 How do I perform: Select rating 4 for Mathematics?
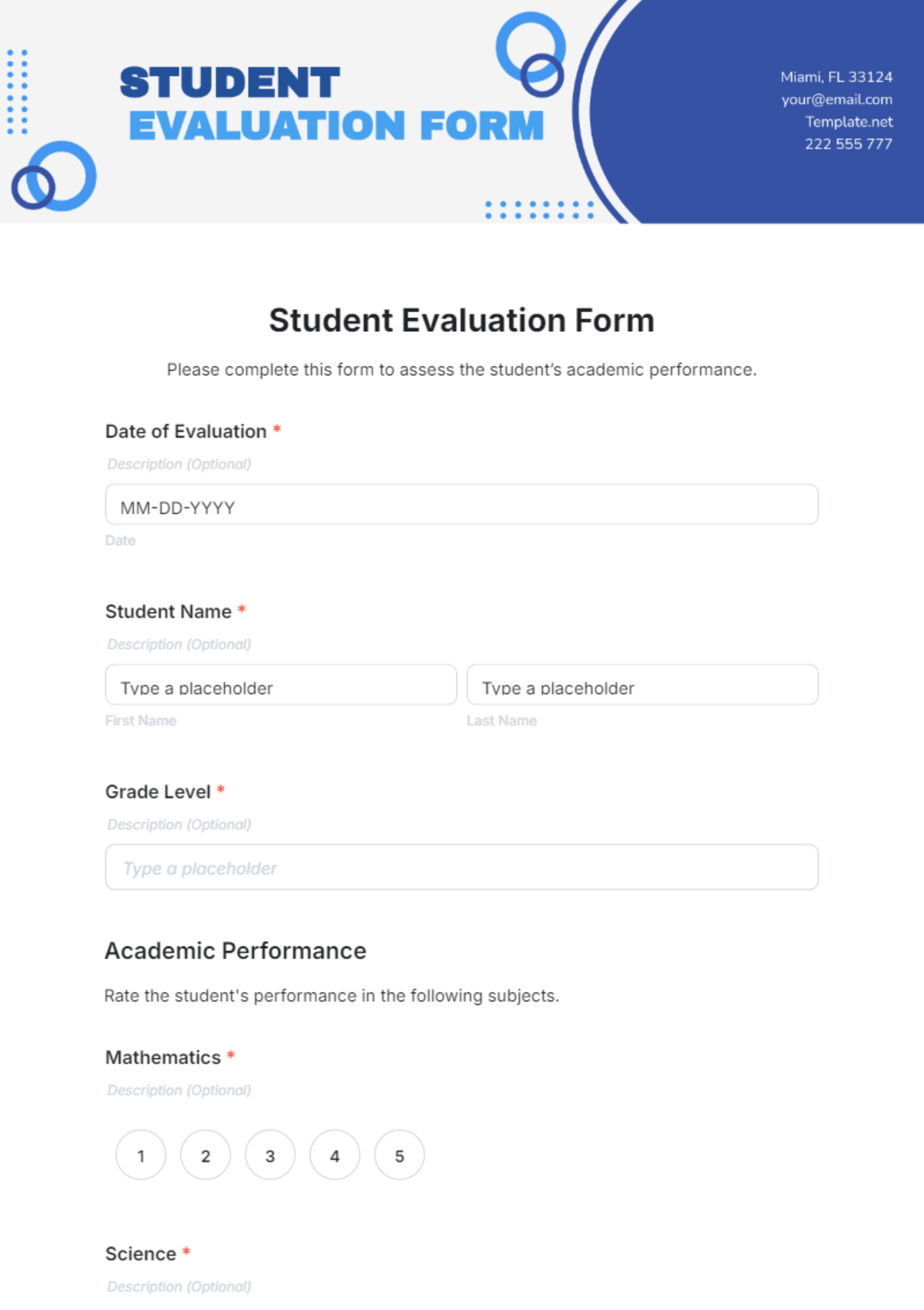(335, 1155)
